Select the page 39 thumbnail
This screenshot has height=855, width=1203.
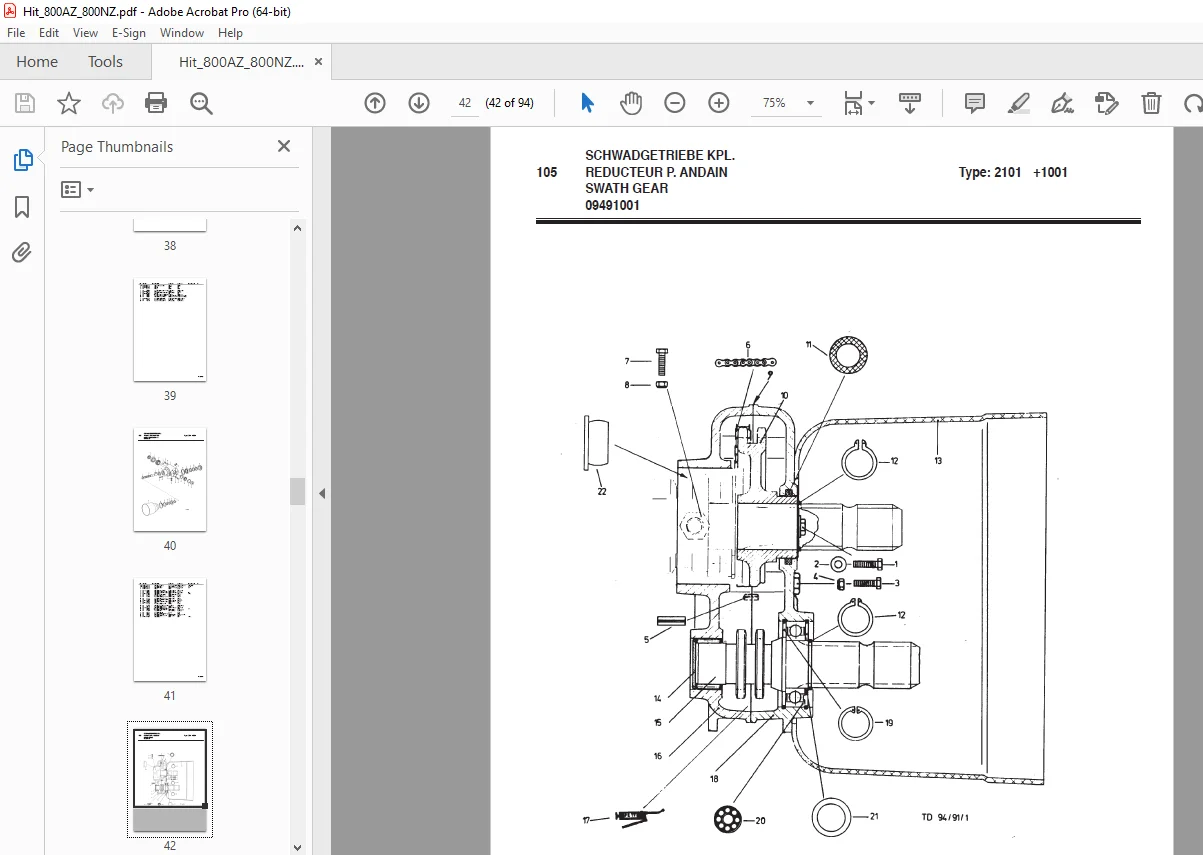(170, 330)
